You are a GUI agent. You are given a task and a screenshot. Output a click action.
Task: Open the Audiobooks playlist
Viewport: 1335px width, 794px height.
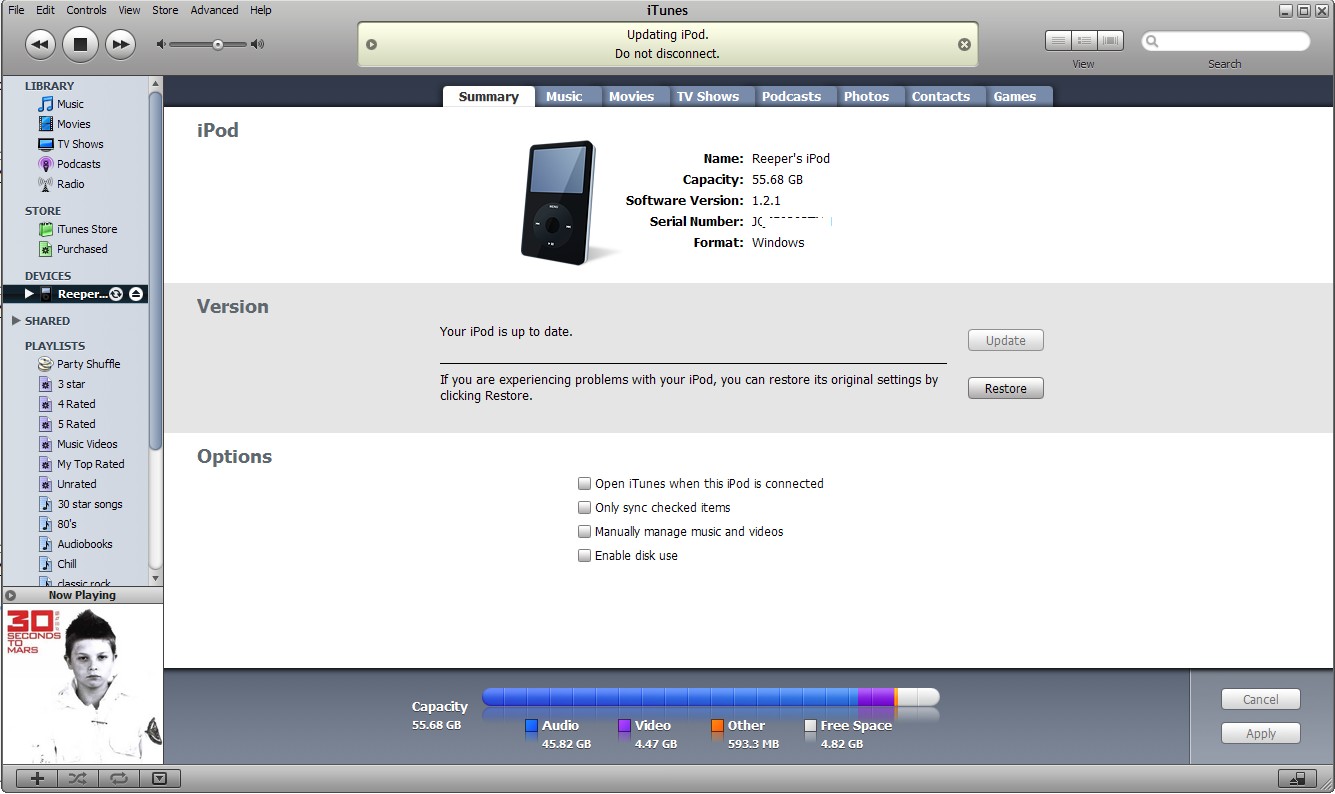coord(84,544)
